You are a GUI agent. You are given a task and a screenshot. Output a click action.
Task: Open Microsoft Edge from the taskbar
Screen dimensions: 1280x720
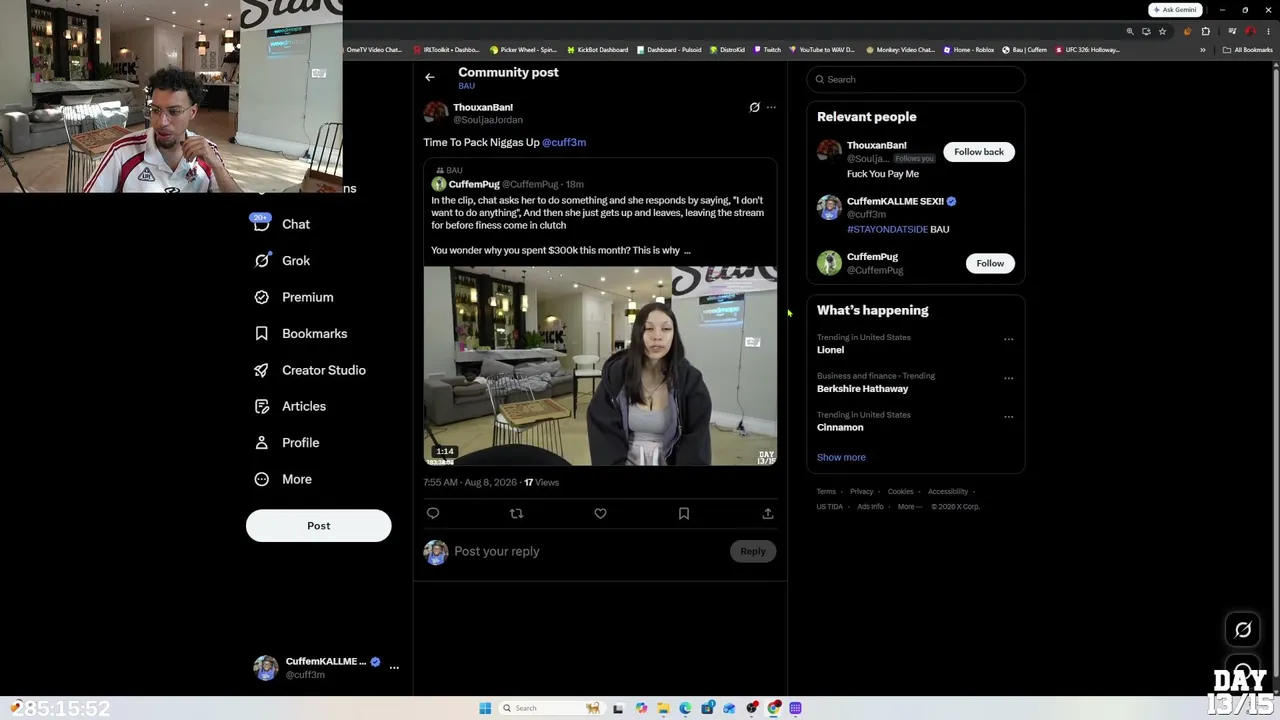[685, 708]
